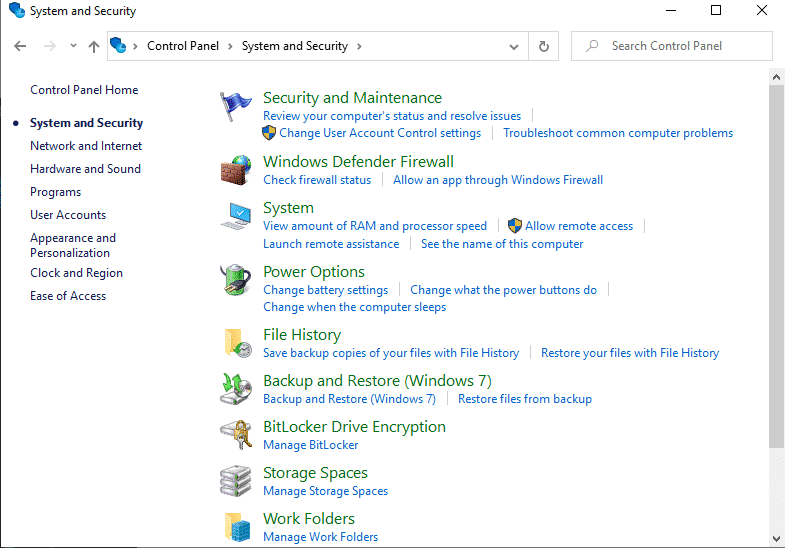Click Manage Storage Spaces link
785x548 pixels.
coord(325,491)
